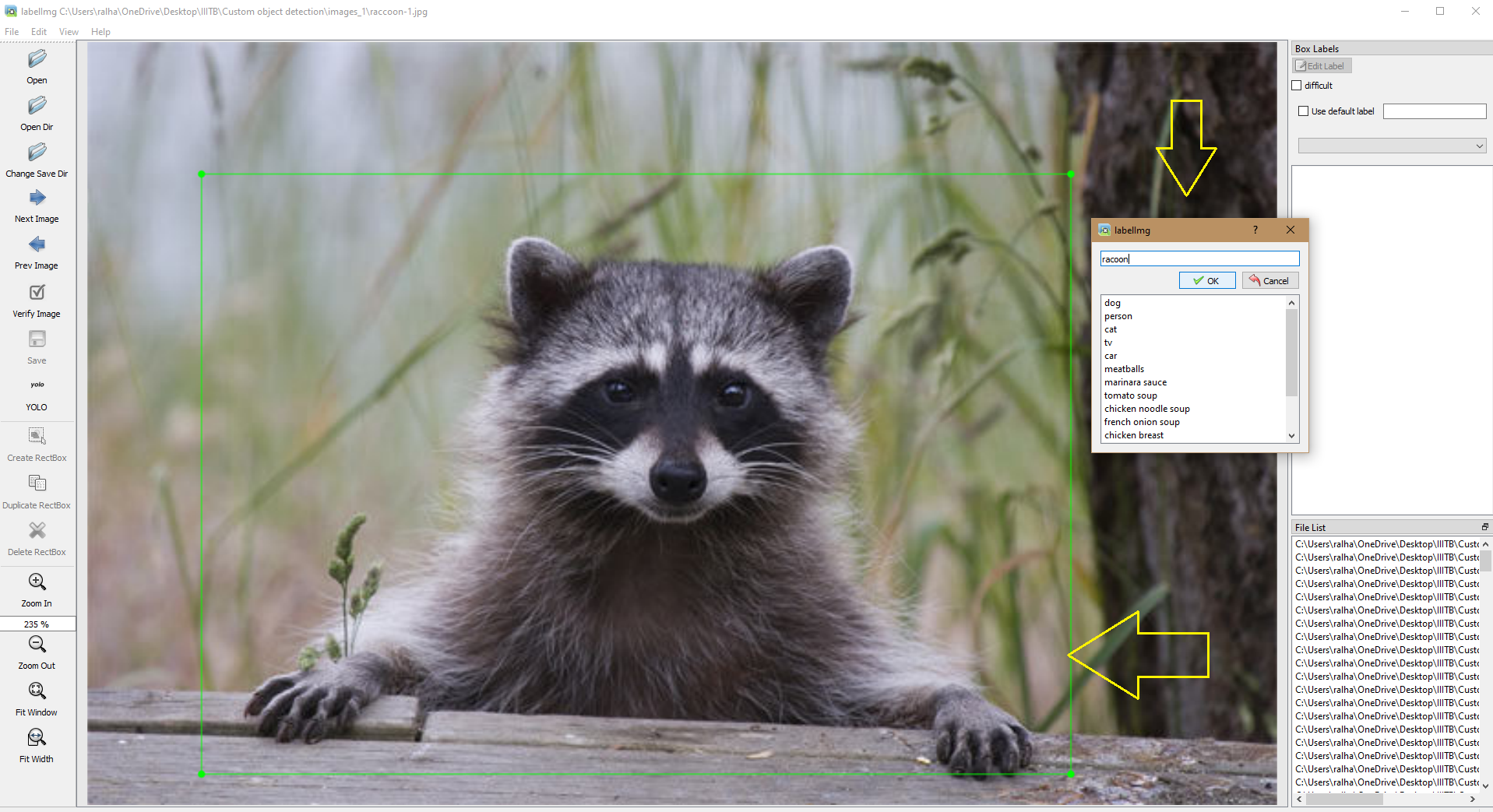This screenshot has height=812, width=1493.
Task: Select the Open Dir tool
Action: pos(36,113)
